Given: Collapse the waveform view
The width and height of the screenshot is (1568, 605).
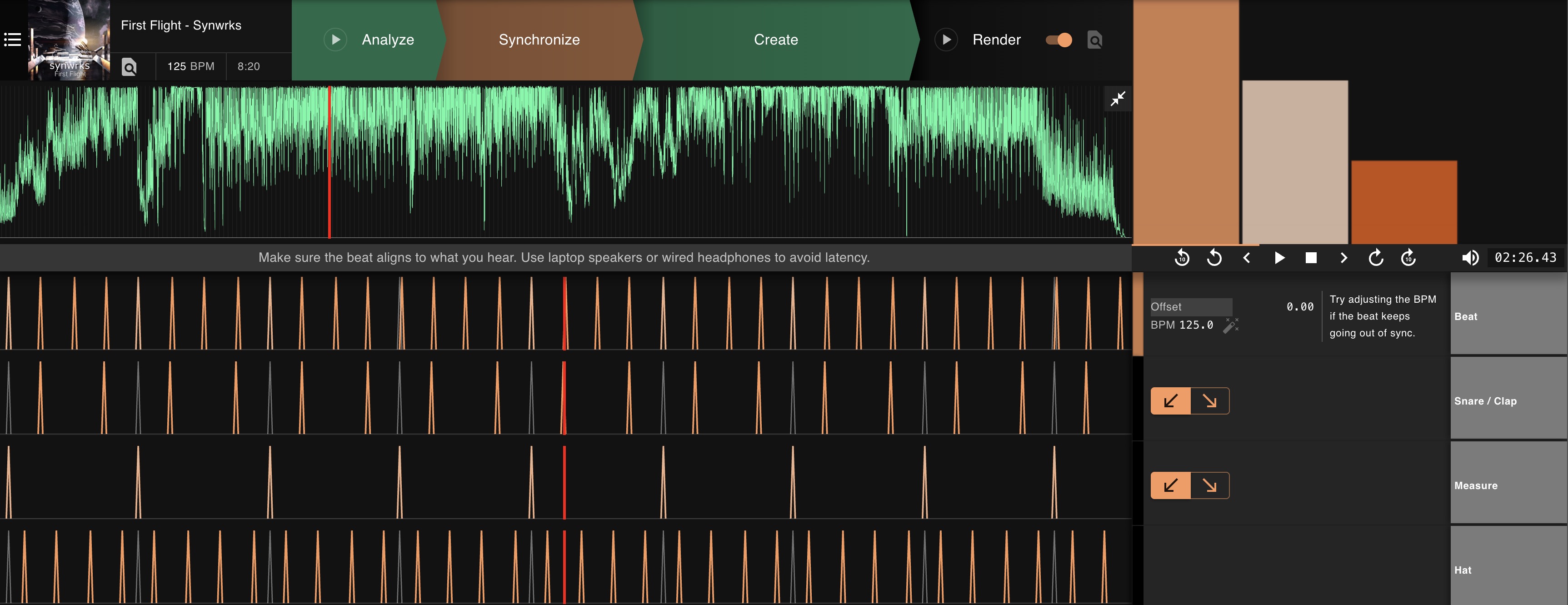Looking at the screenshot, I should 1118,99.
